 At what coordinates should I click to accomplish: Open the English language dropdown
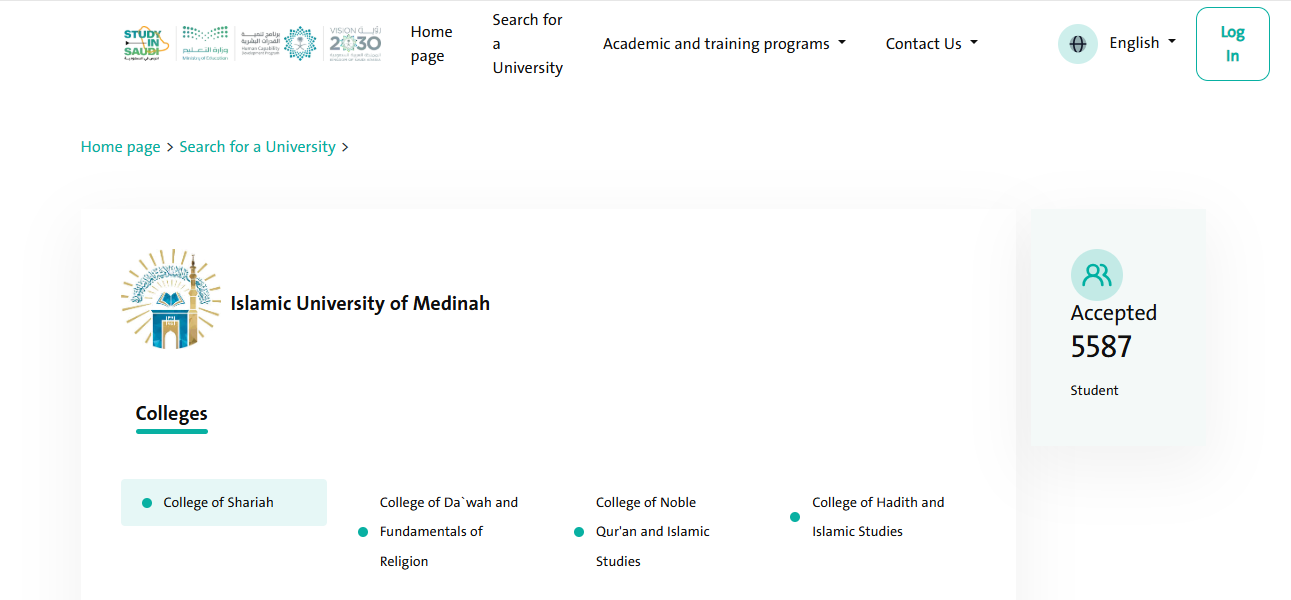click(x=1142, y=43)
